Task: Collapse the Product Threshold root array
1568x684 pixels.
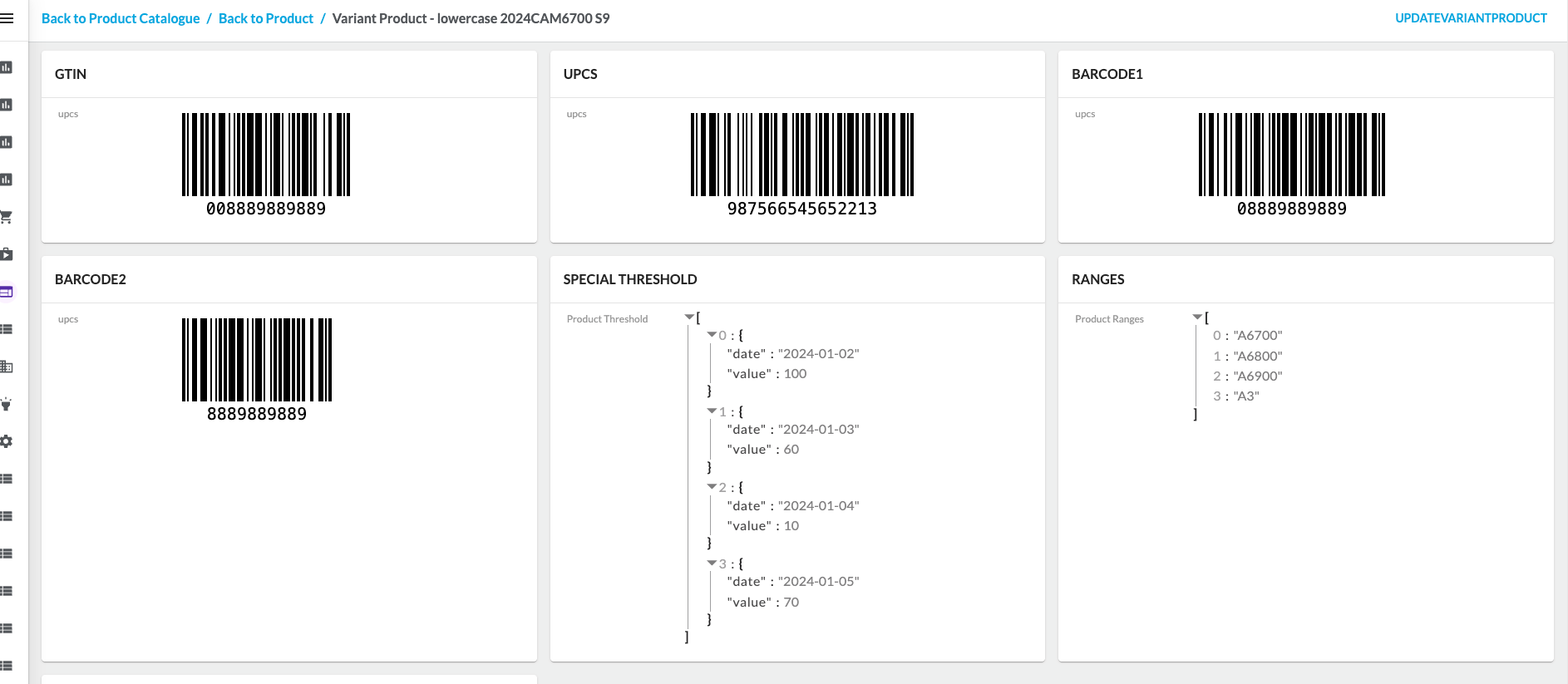Action: (x=688, y=317)
